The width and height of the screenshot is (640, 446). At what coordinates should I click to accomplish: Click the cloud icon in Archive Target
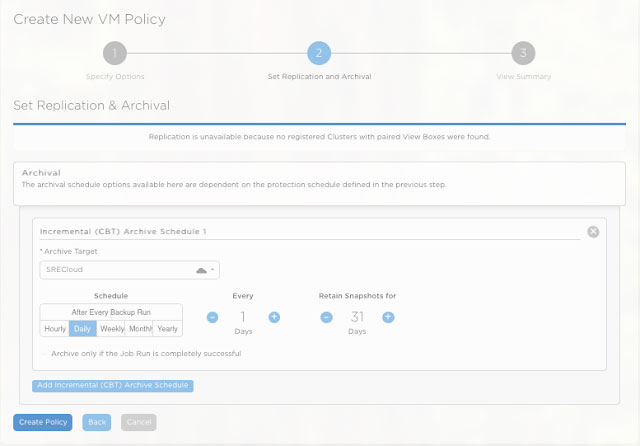tap(201, 270)
